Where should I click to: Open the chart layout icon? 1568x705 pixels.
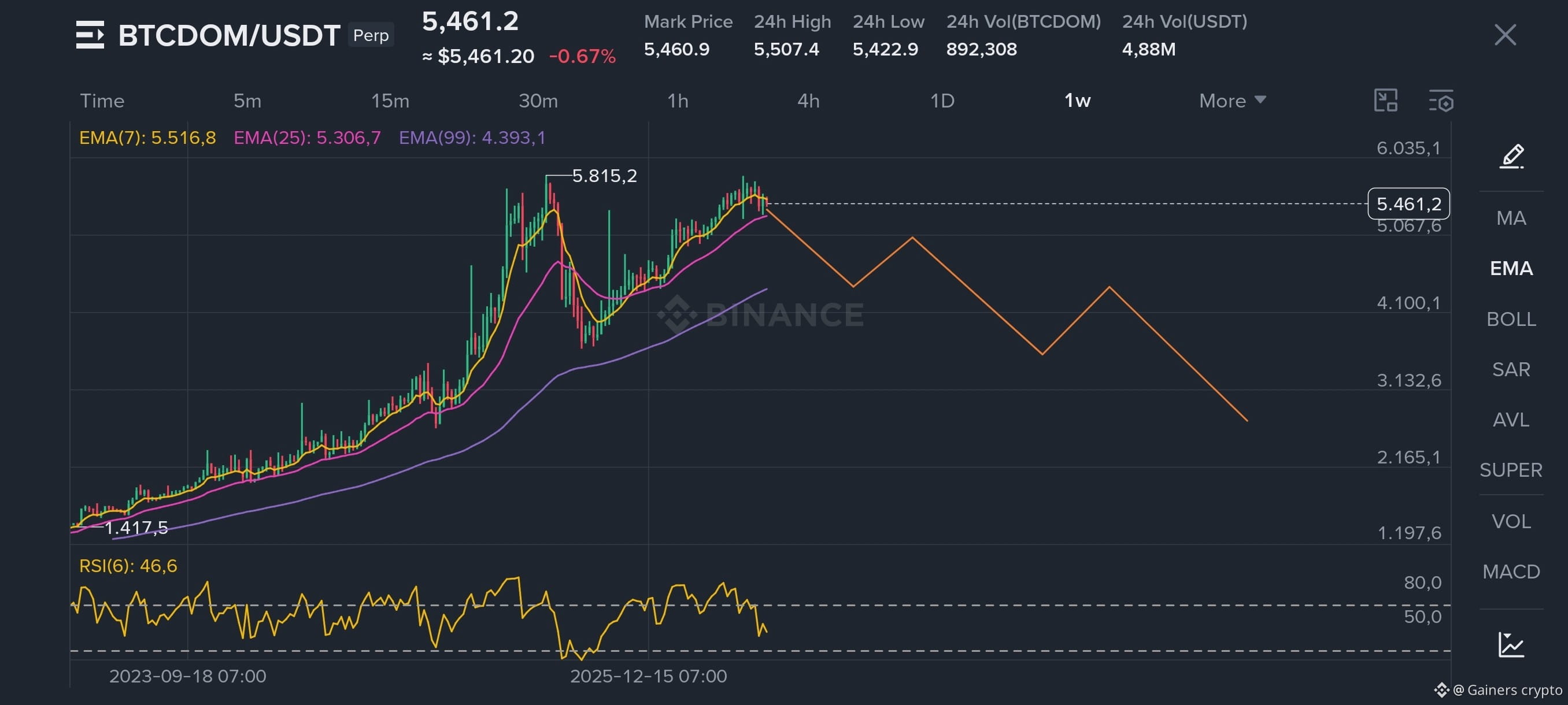[1385, 101]
